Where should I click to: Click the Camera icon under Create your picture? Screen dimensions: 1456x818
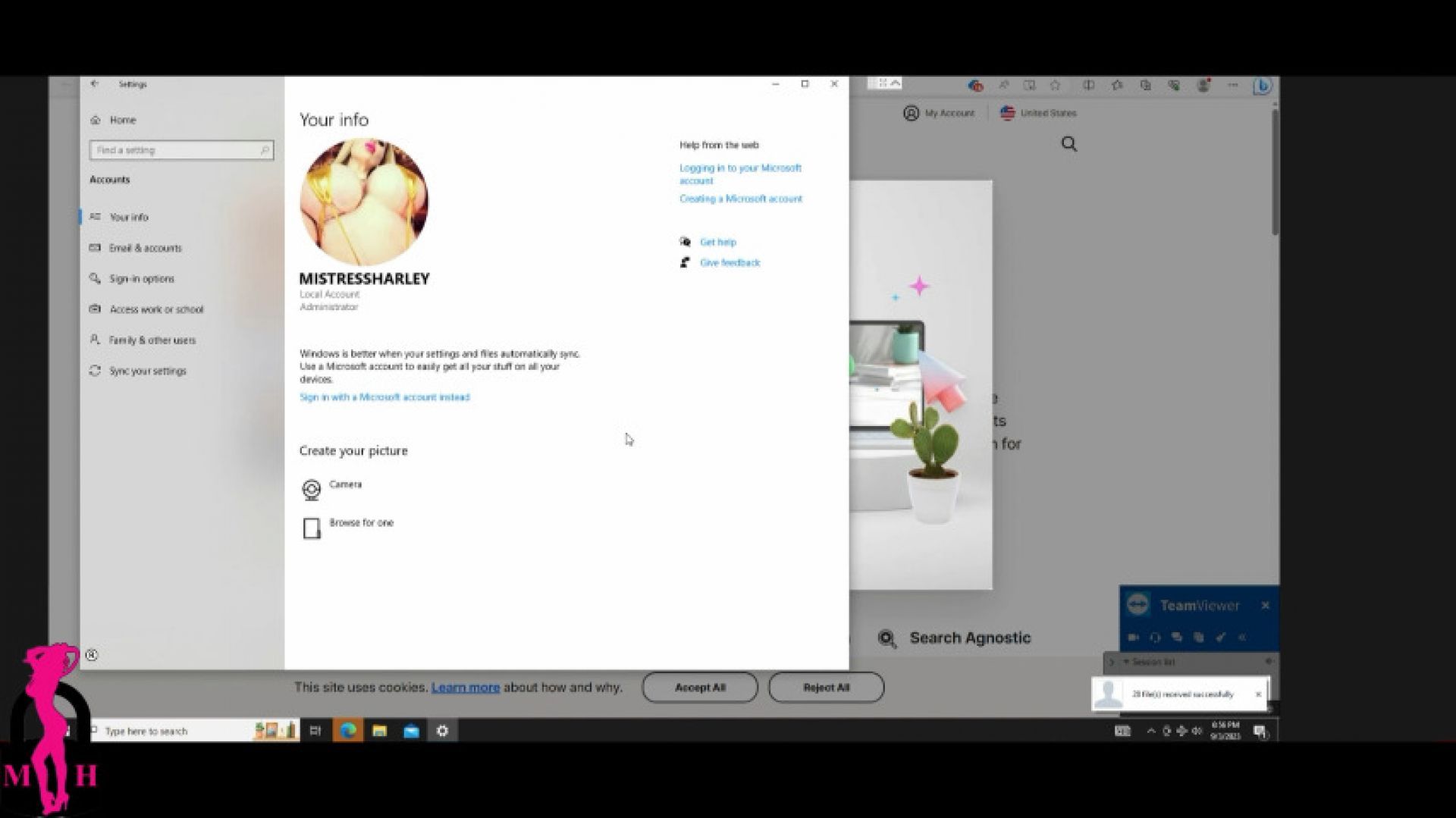pos(311,490)
